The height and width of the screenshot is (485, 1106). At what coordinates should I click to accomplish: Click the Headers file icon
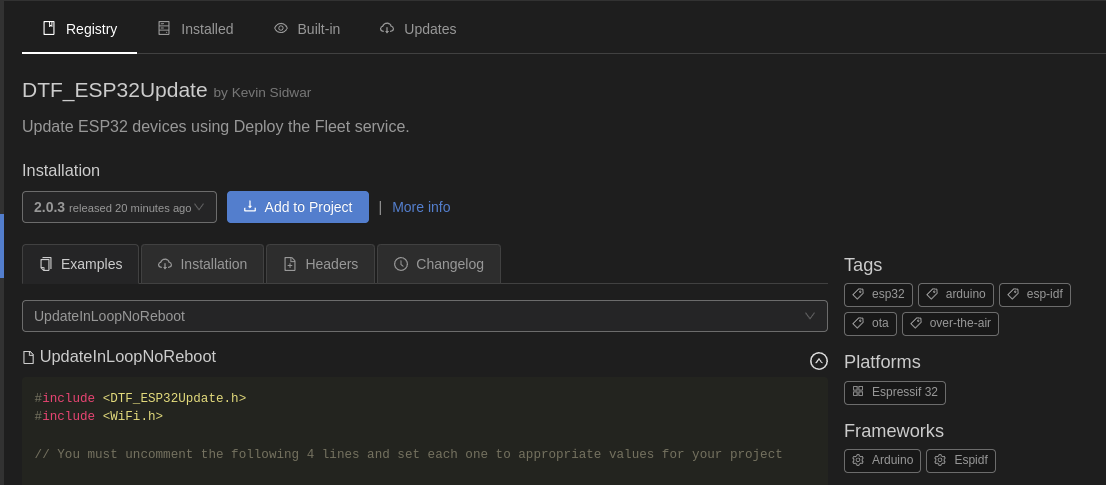click(290, 264)
